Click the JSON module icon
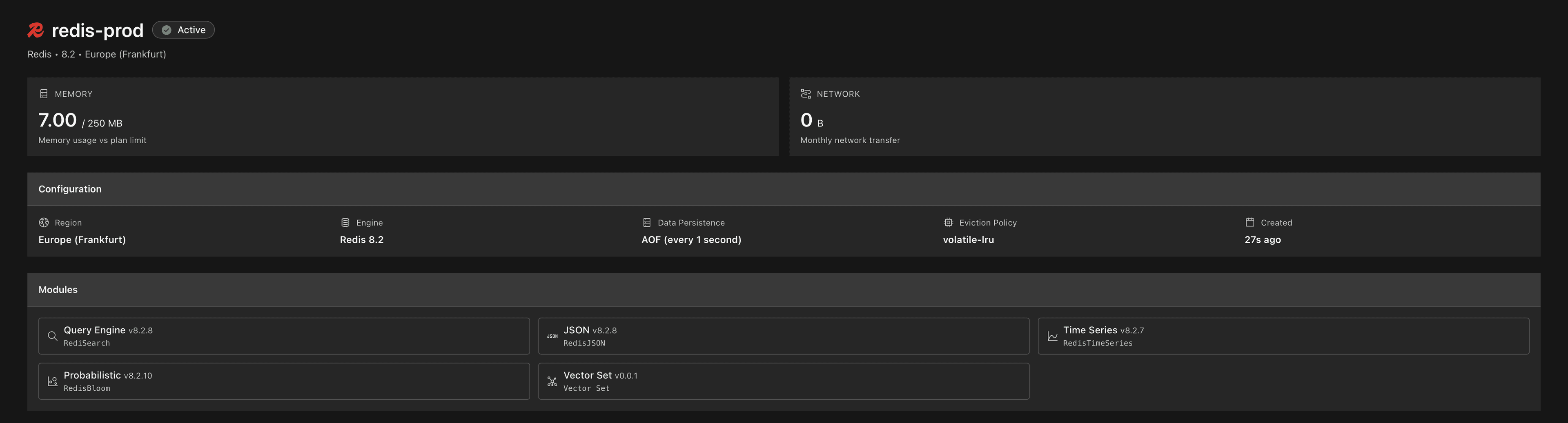 point(552,336)
